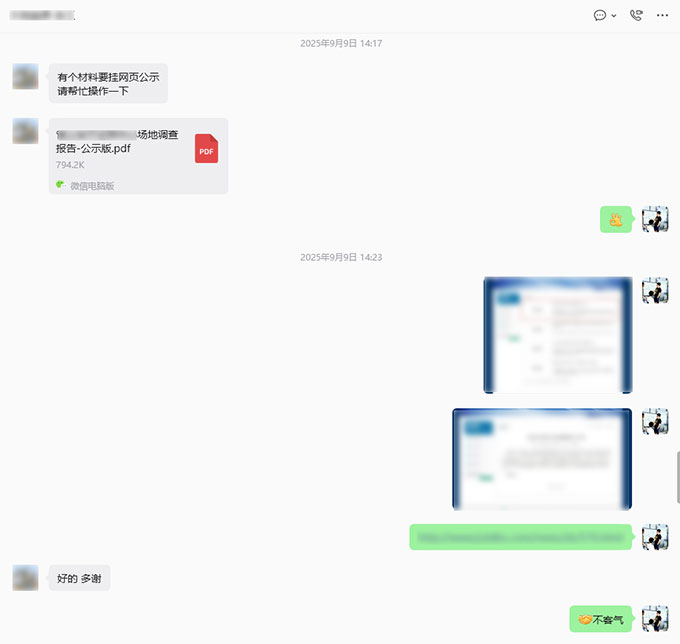680x644 pixels.
Task: Click the contact avatar beside 好的 多谢
Action: (25, 578)
